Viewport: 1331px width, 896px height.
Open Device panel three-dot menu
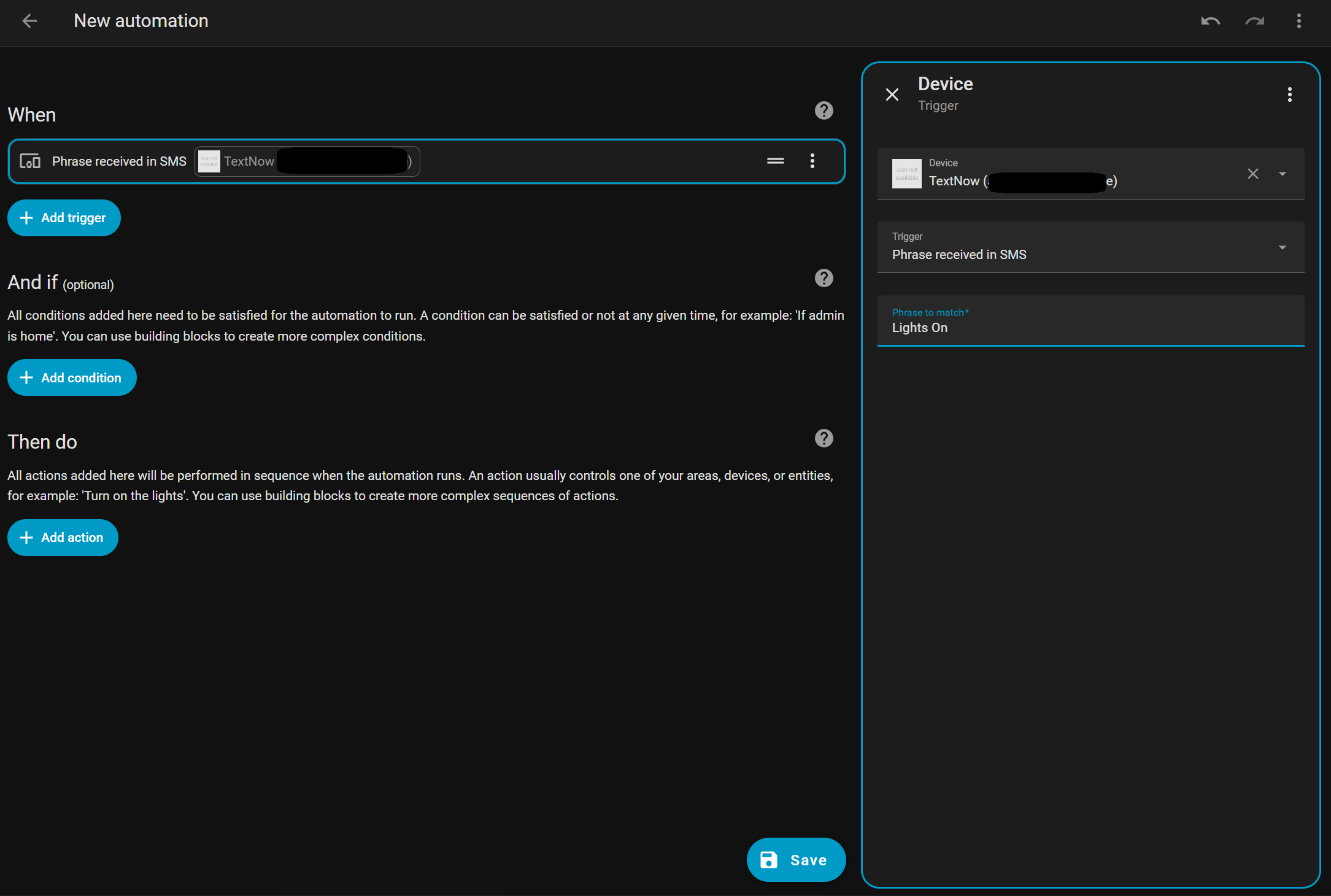1290,95
